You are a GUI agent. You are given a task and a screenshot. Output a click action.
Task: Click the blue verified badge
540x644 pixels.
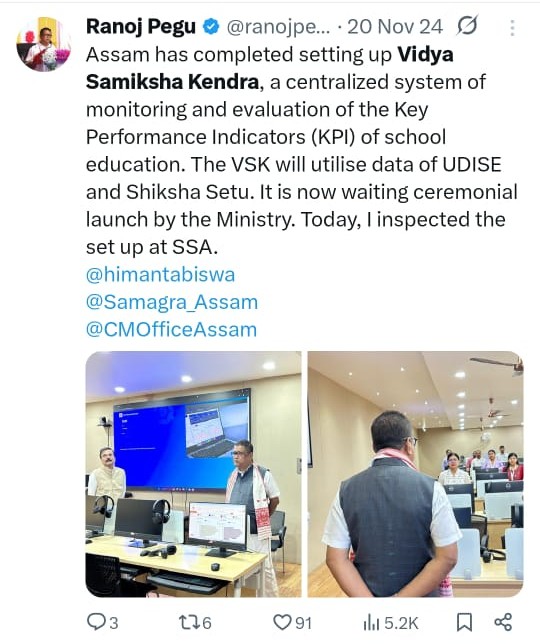211,27
